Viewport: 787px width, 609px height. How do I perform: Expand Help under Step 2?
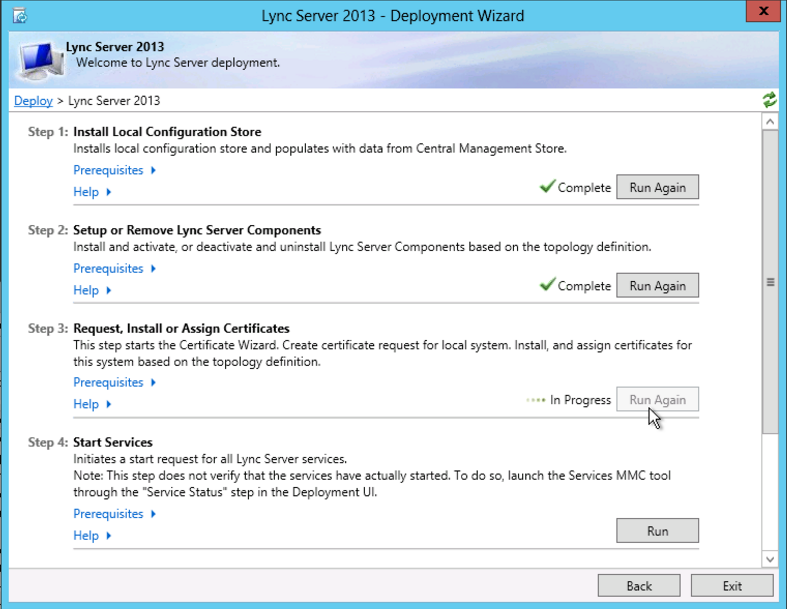coord(92,290)
